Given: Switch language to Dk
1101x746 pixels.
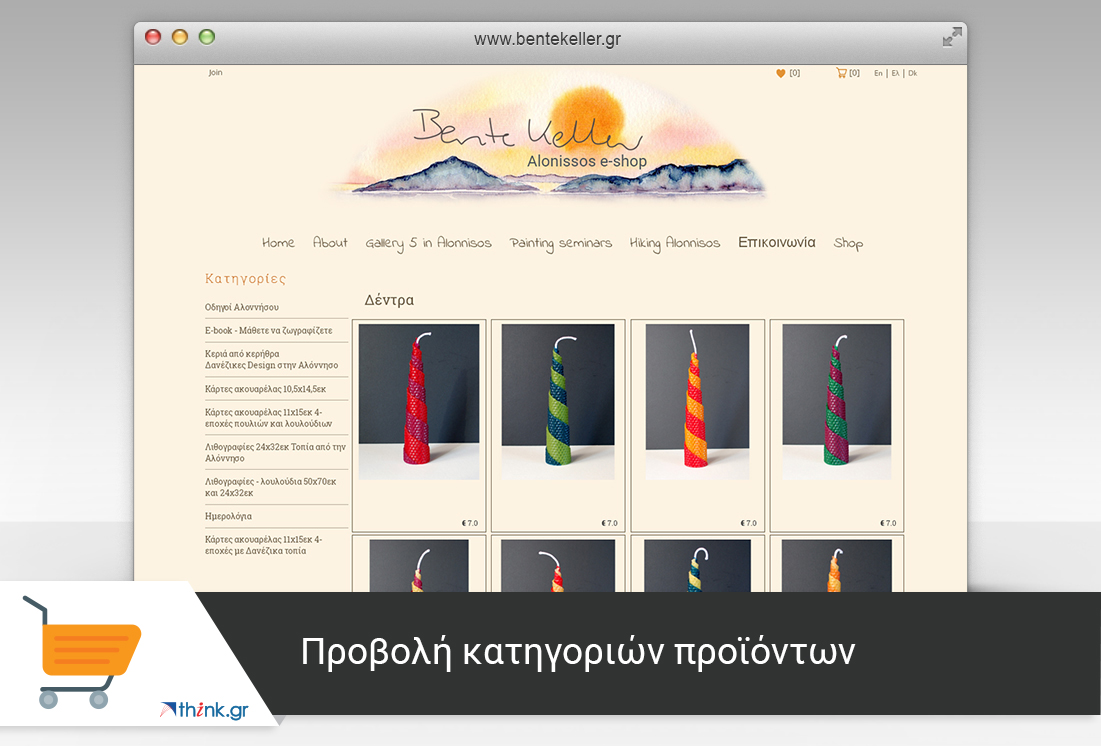Looking at the screenshot, I should 913,73.
